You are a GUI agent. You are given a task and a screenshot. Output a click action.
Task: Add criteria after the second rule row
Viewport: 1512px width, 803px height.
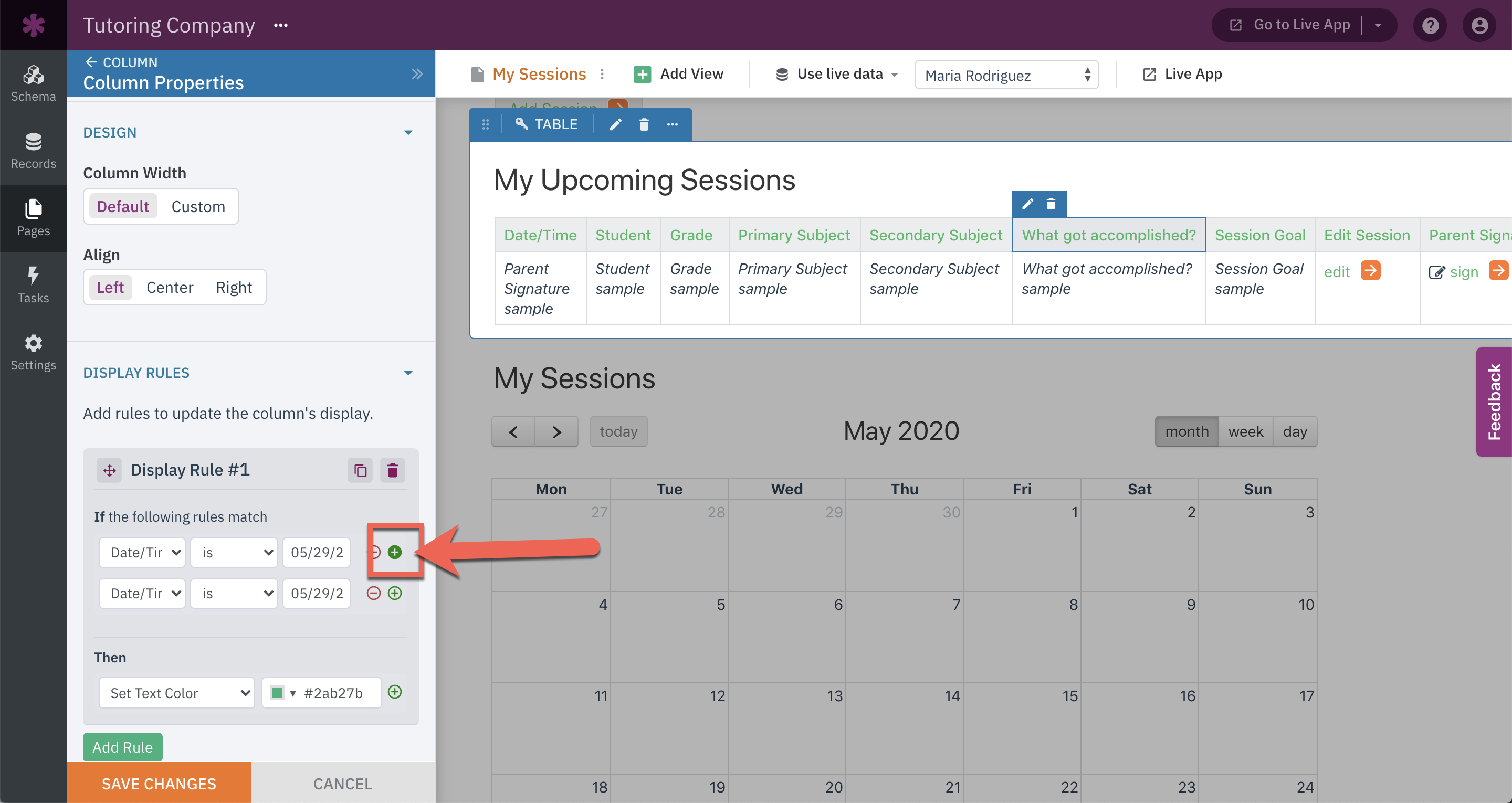[395, 593]
